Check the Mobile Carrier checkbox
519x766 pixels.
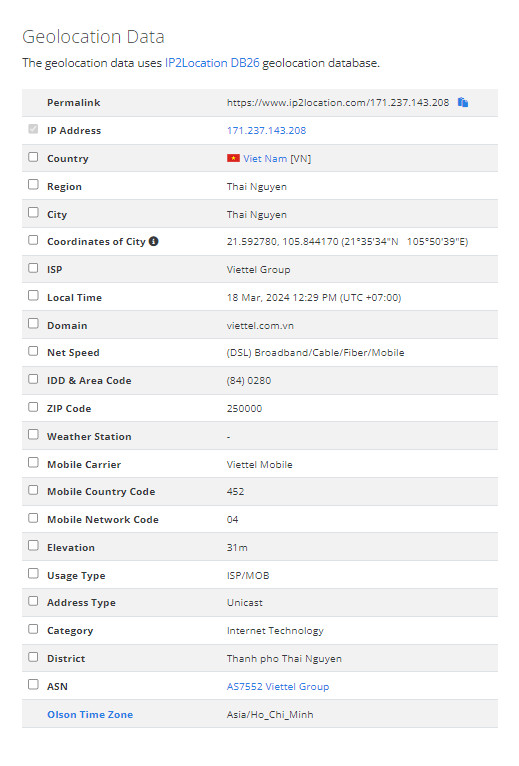tap(33, 463)
